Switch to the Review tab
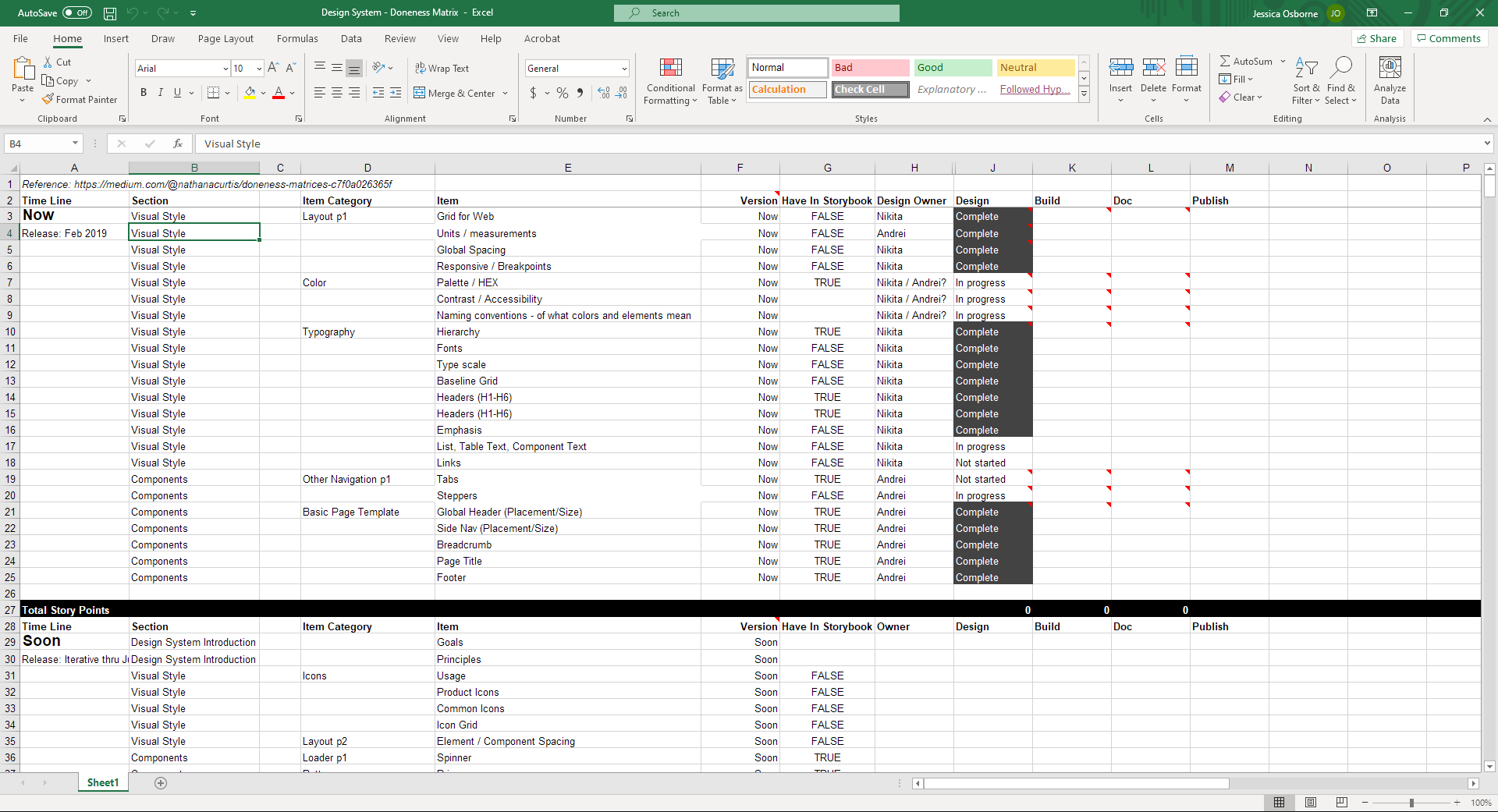Image resolution: width=1498 pixels, height=812 pixels. (x=400, y=39)
